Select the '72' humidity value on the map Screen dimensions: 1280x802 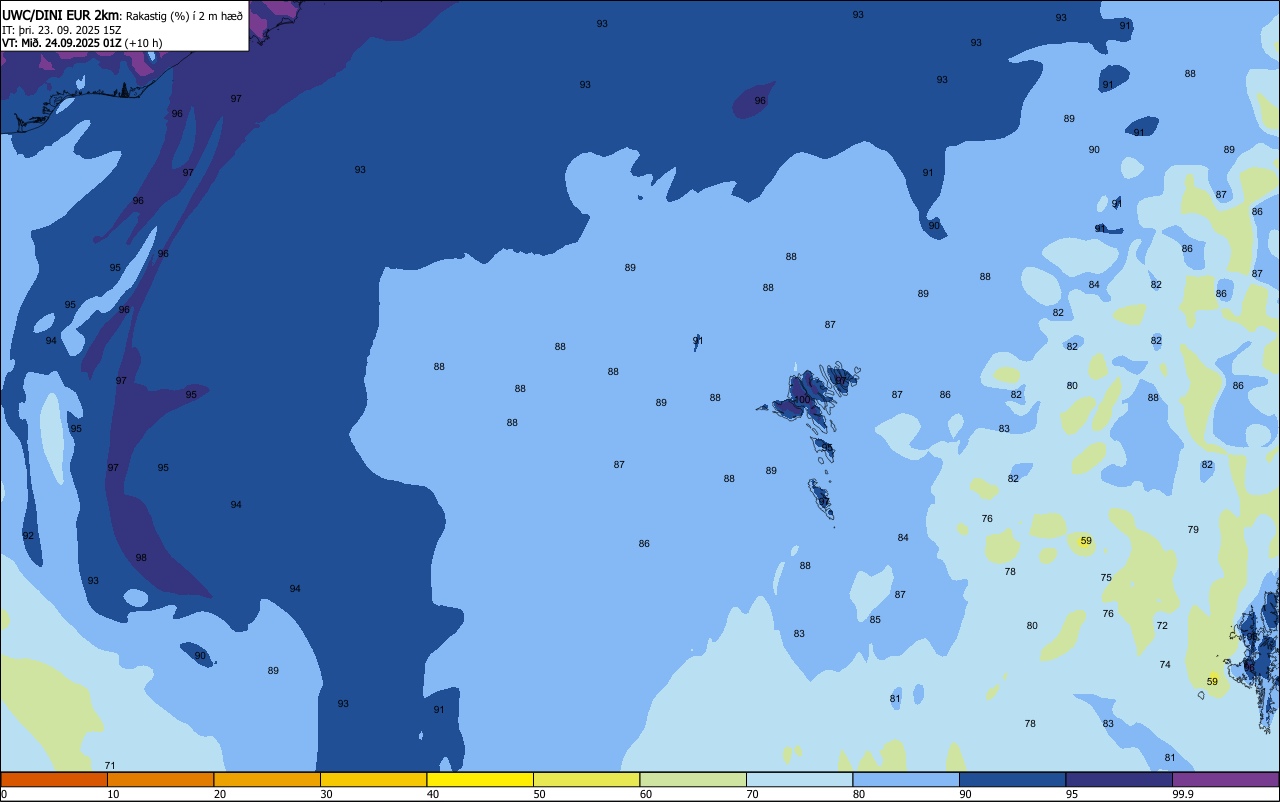[1162, 626]
